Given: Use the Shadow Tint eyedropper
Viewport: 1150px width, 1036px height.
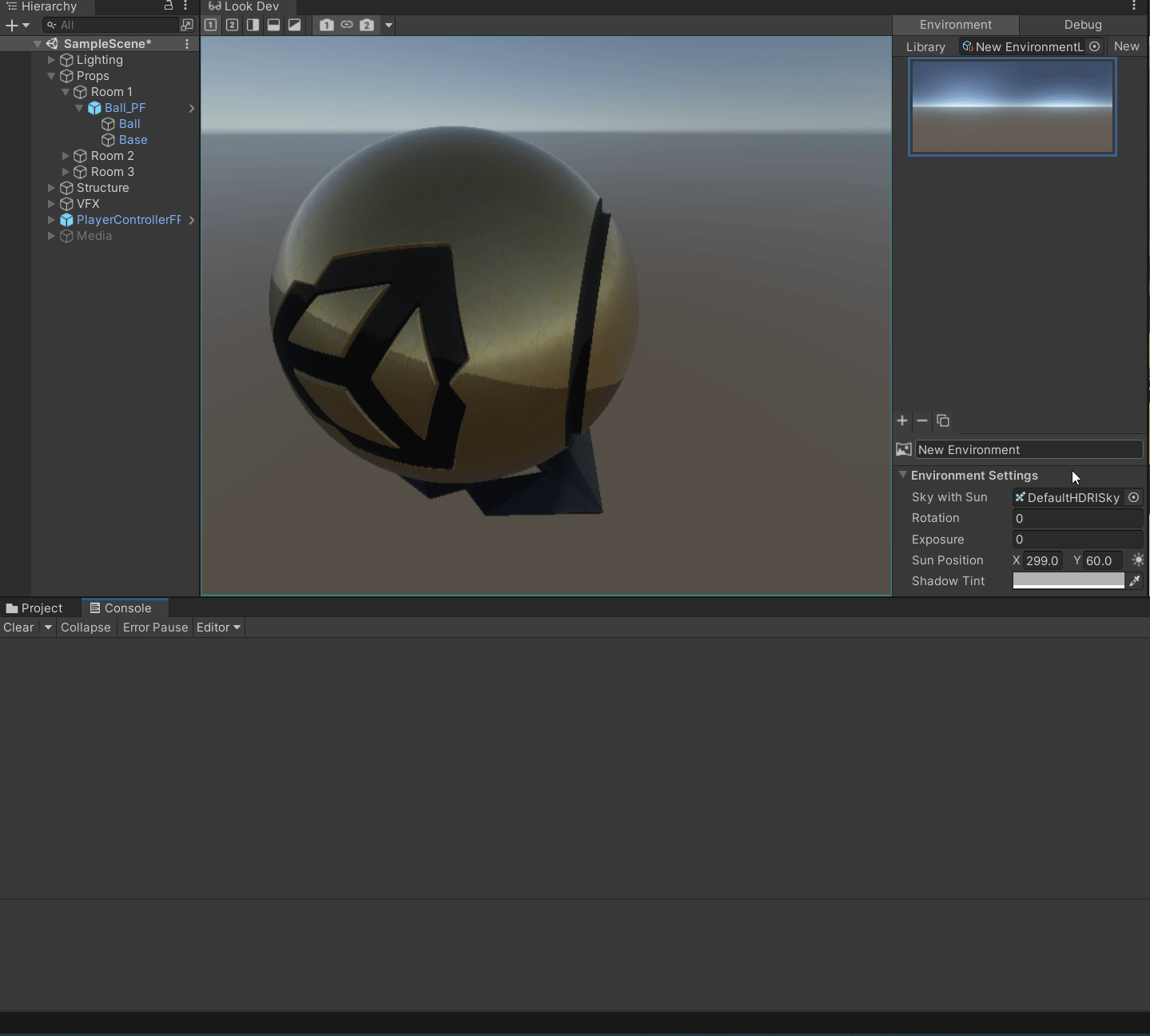Looking at the screenshot, I should click(1135, 581).
